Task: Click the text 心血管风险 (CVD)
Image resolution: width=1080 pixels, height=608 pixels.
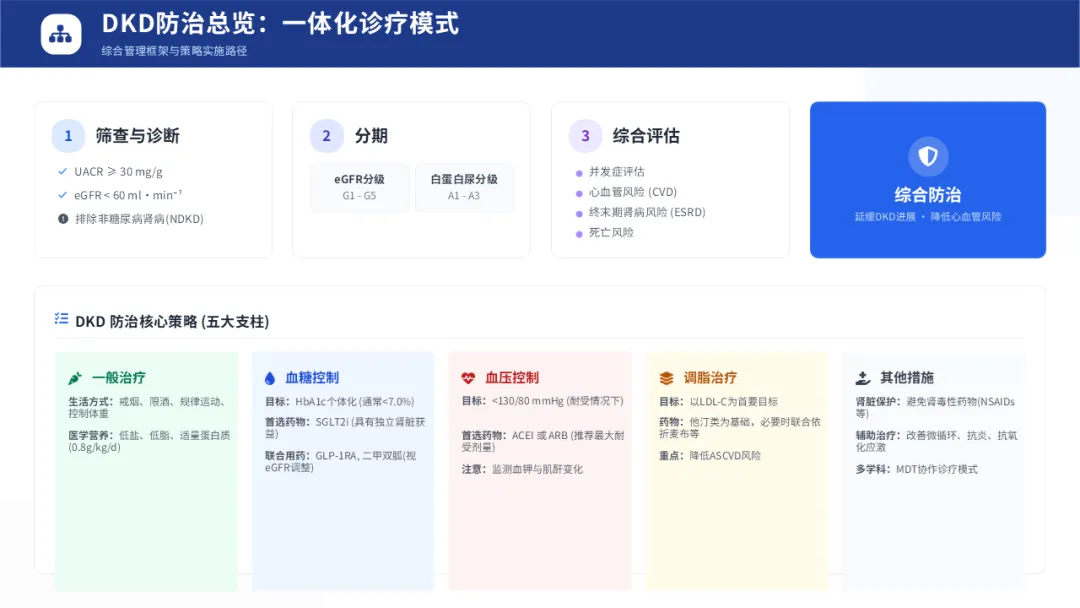Action: (x=633, y=192)
